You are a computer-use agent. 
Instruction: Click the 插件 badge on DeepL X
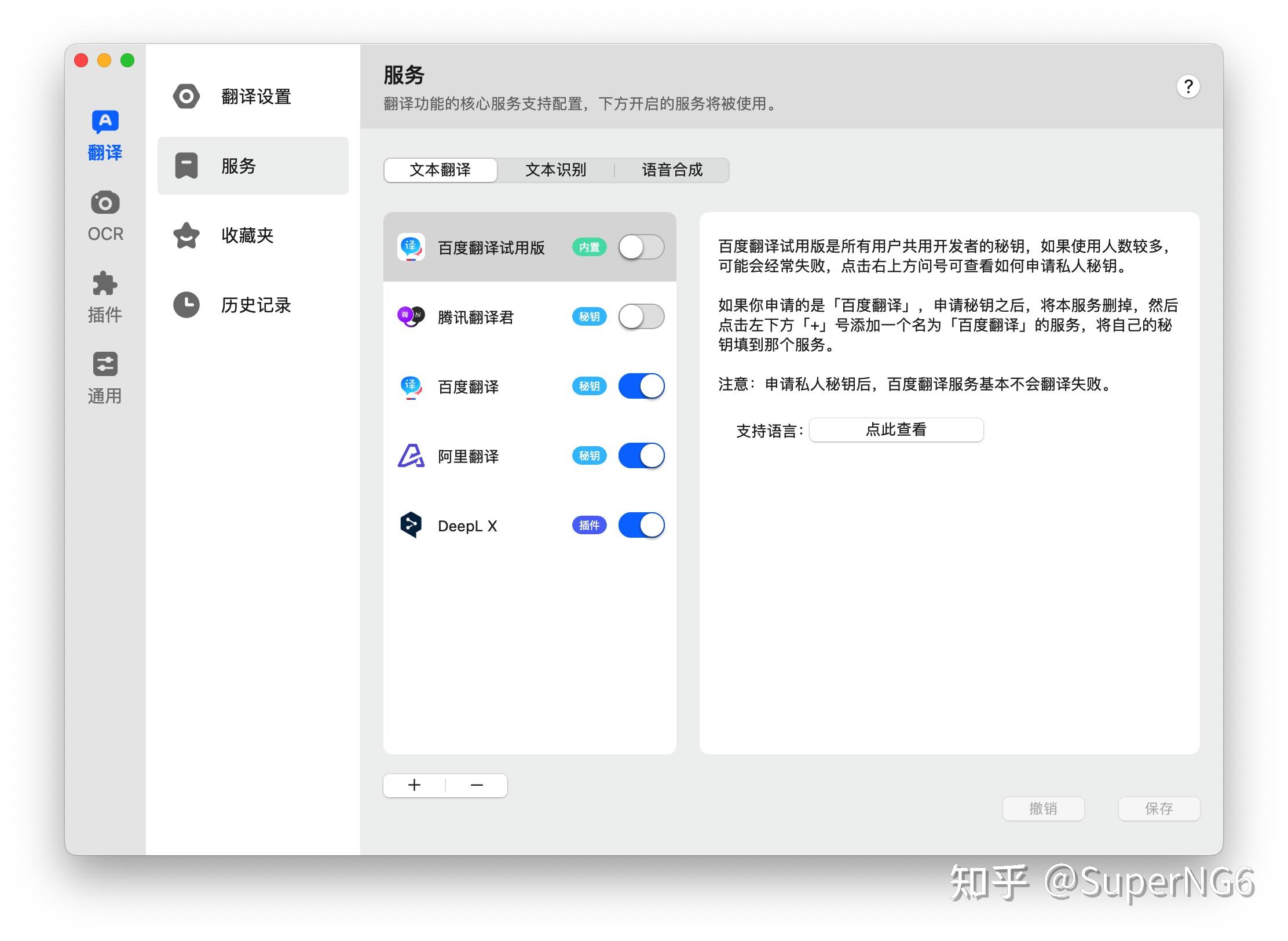[590, 525]
